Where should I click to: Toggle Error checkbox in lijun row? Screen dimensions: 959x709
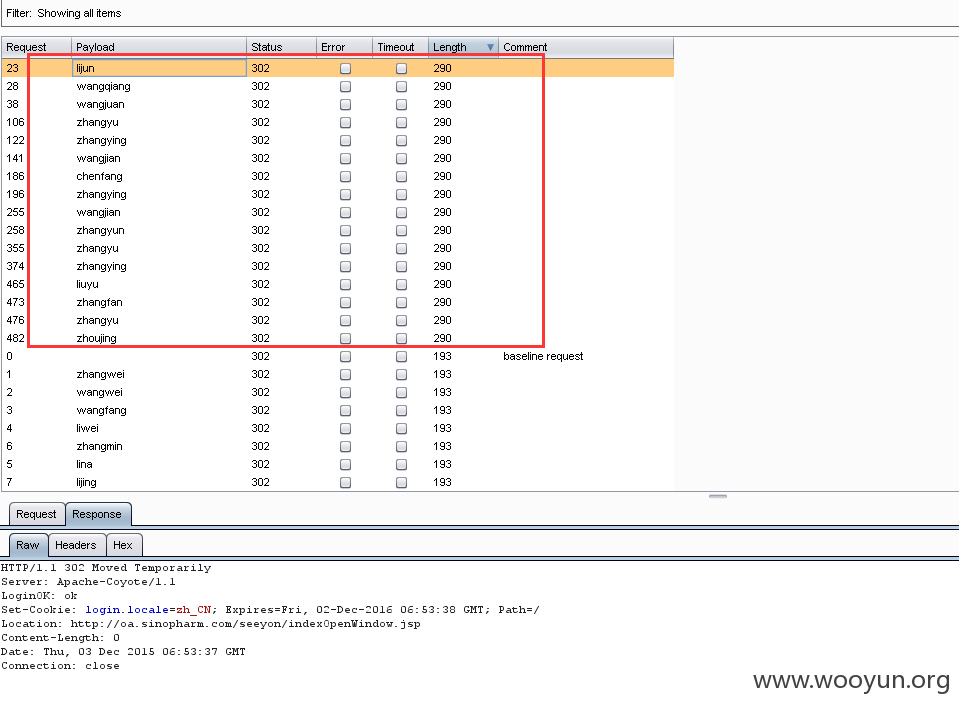point(346,69)
